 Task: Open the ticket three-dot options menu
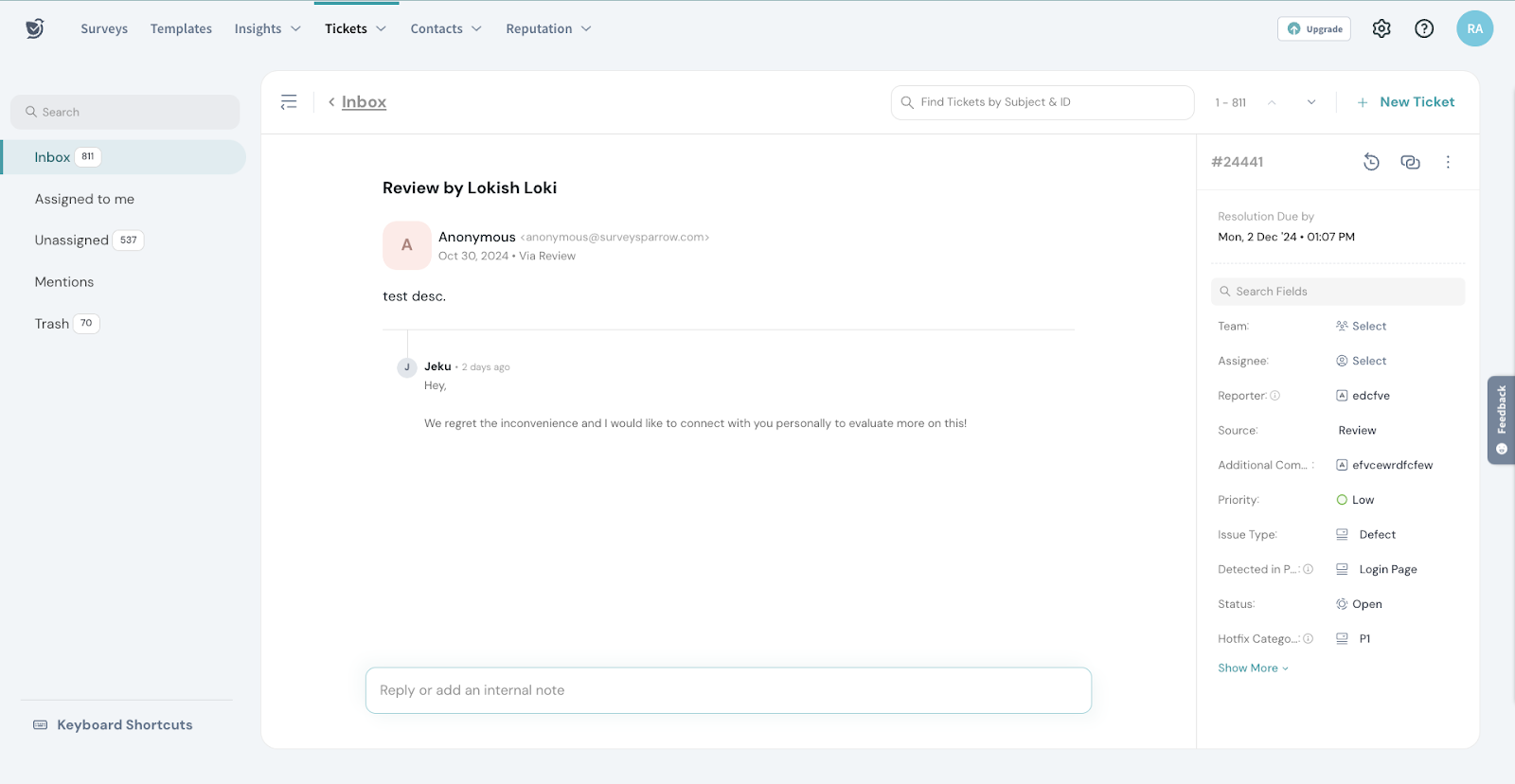pyautogui.click(x=1448, y=162)
